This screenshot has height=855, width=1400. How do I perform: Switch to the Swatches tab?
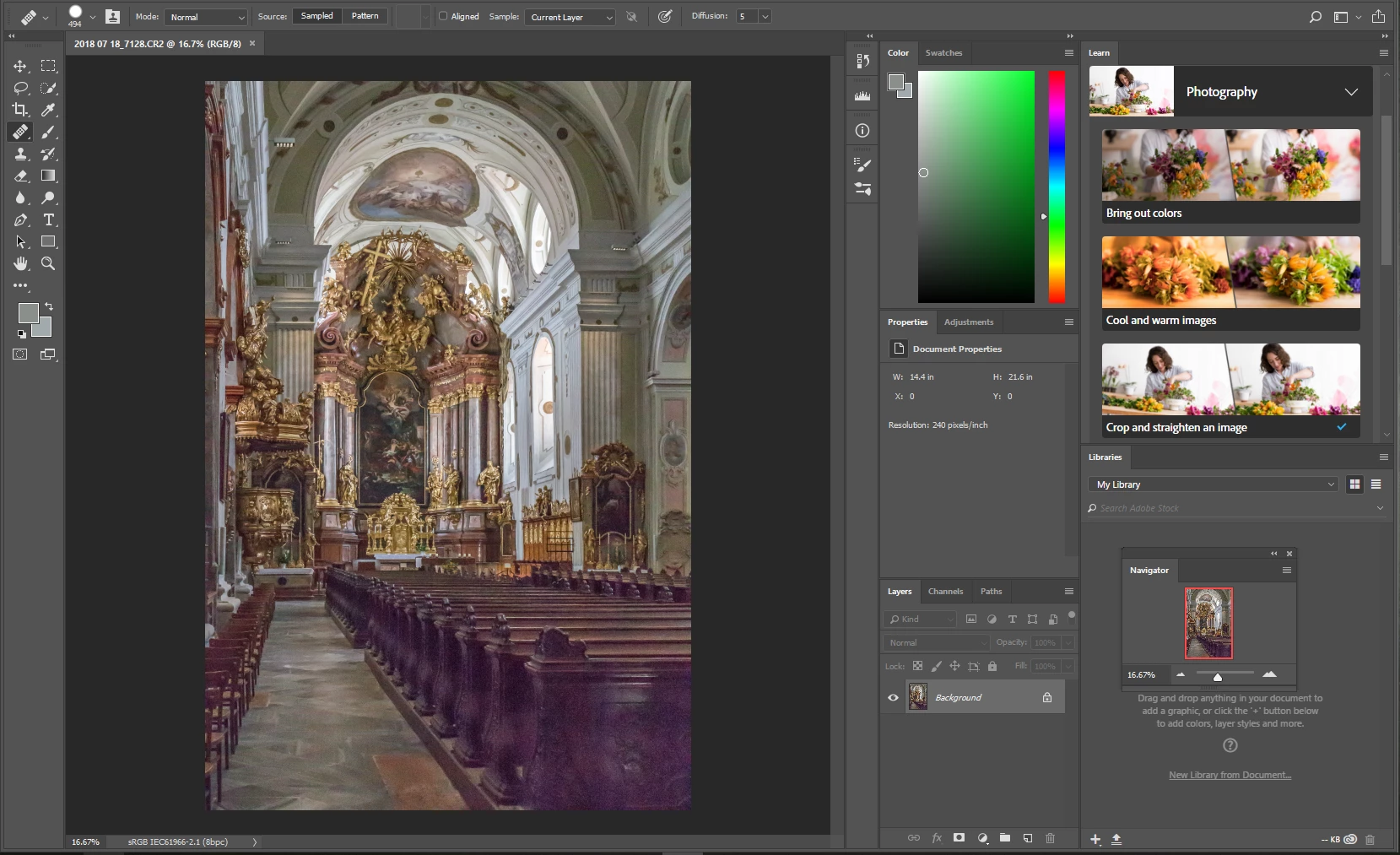[x=943, y=52]
